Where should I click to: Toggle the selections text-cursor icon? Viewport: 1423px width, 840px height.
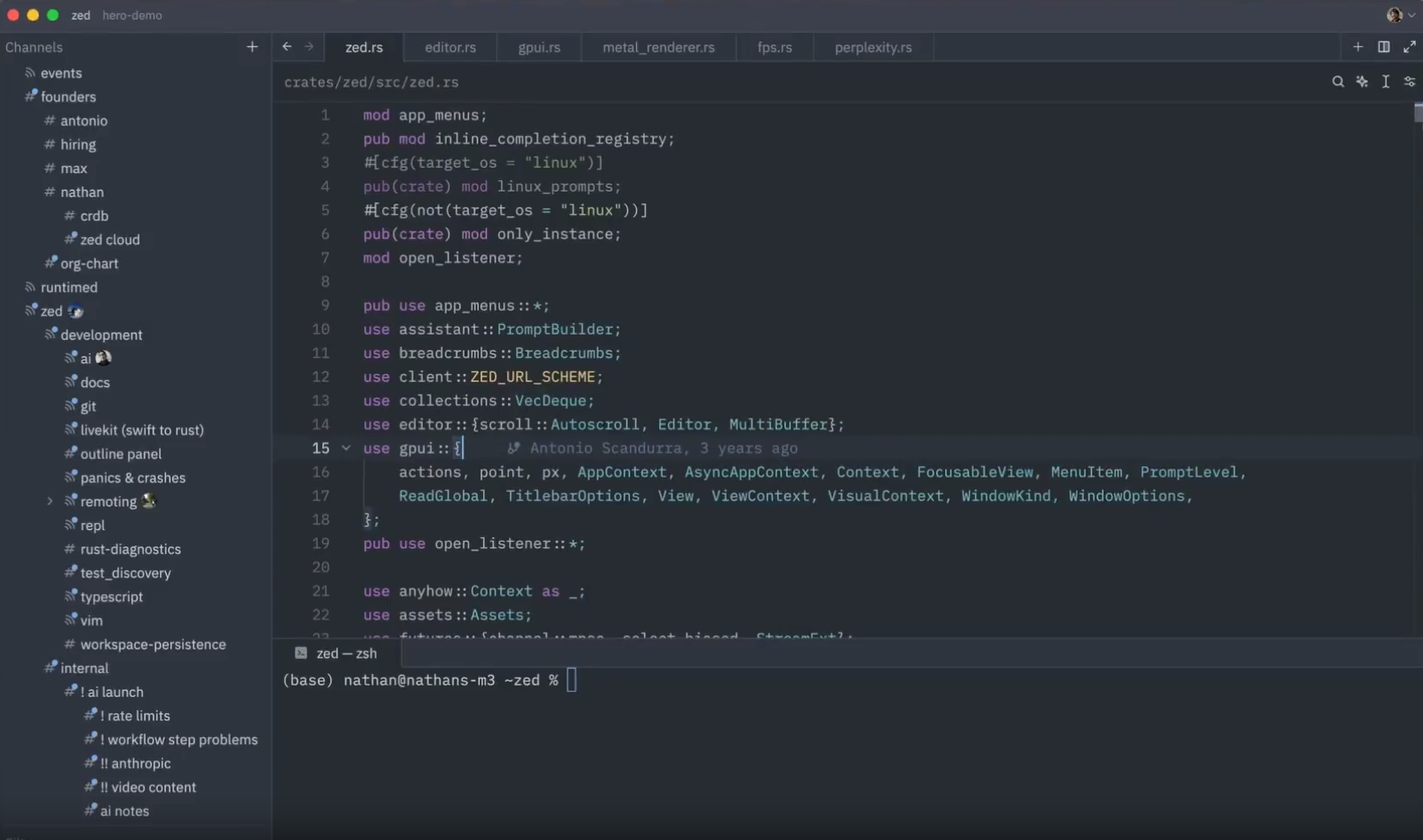tap(1386, 82)
